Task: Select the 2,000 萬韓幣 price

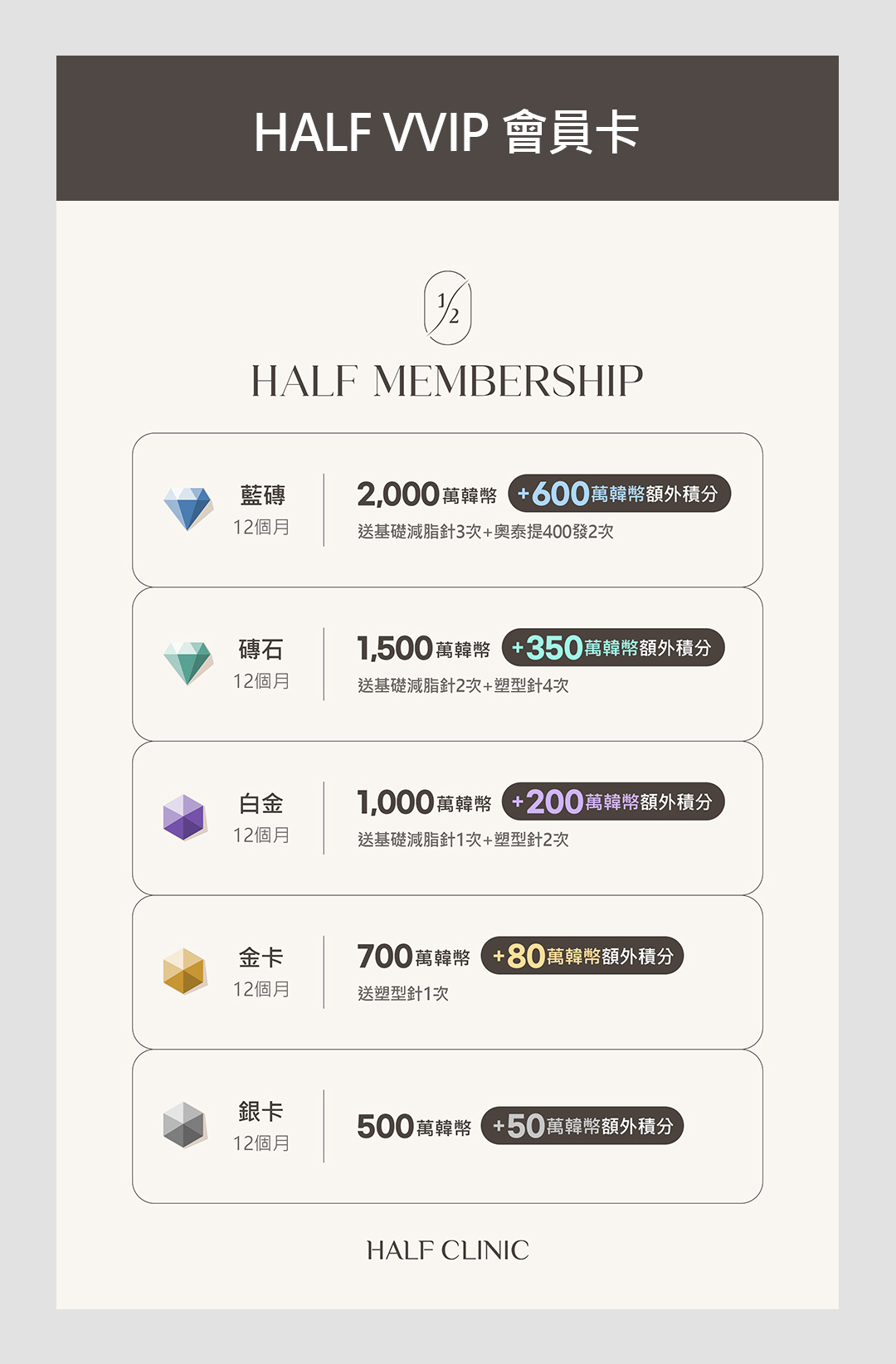Action: pos(426,494)
